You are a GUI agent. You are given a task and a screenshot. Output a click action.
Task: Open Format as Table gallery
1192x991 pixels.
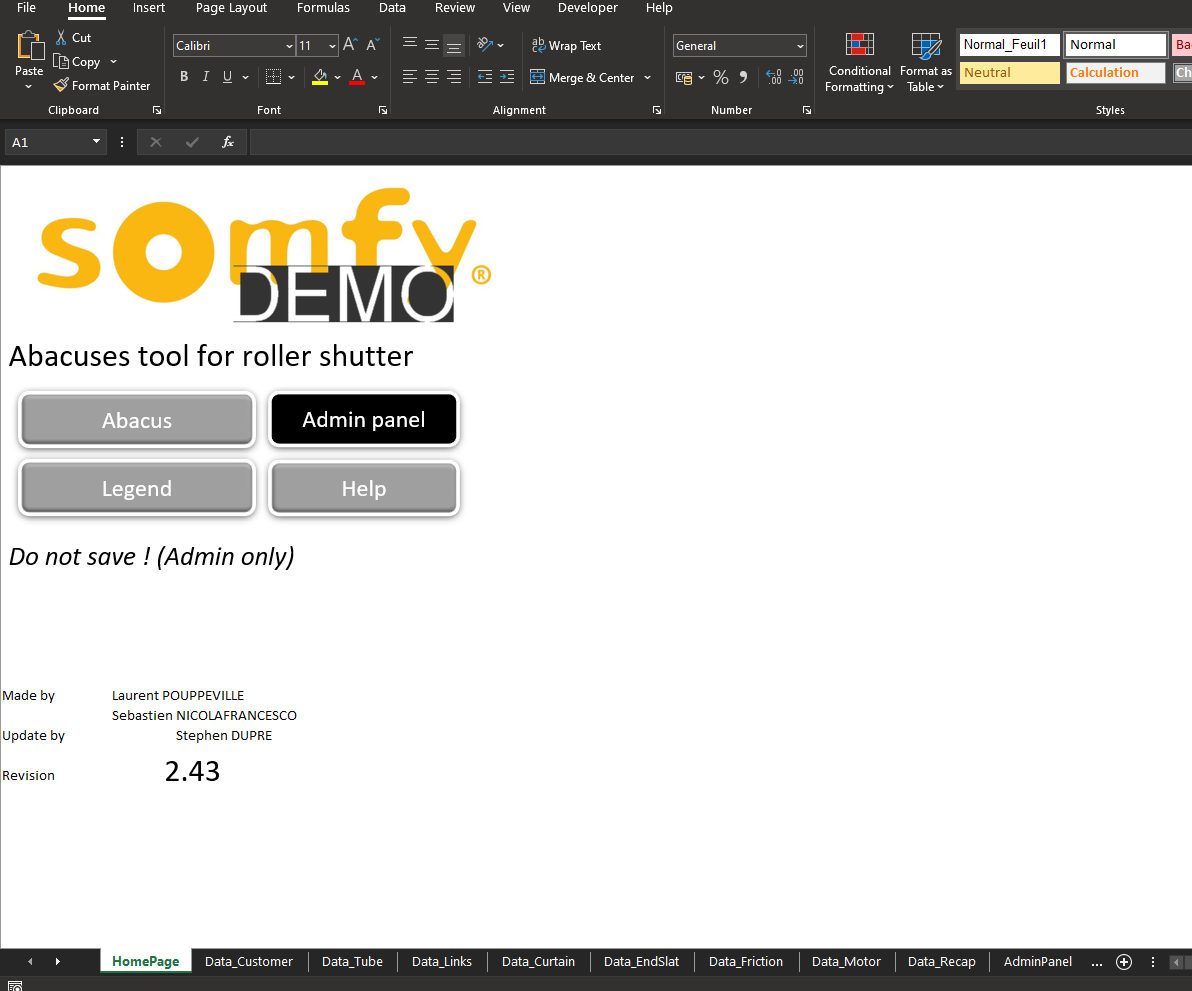point(925,62)
